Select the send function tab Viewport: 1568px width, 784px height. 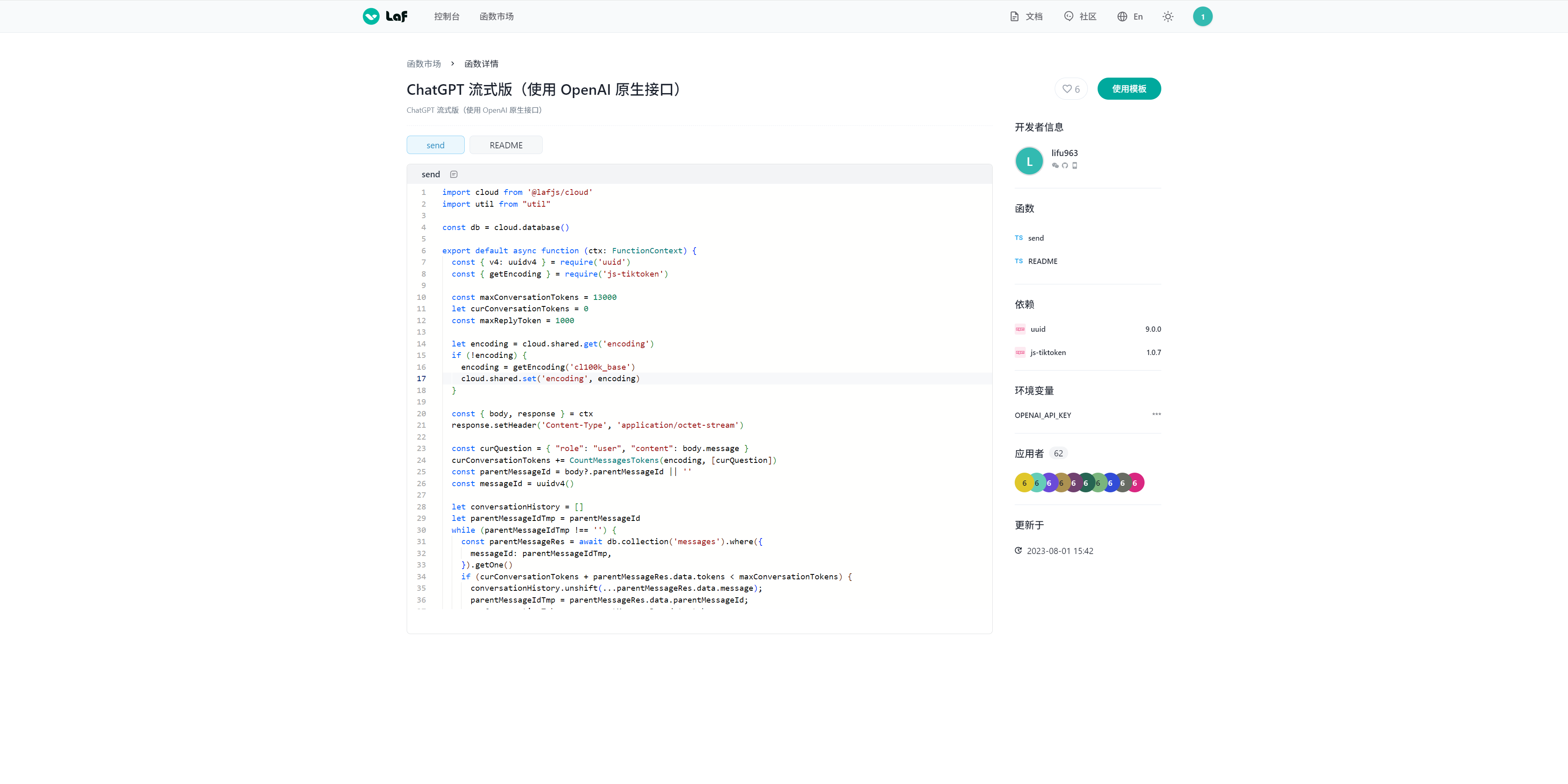435,145
